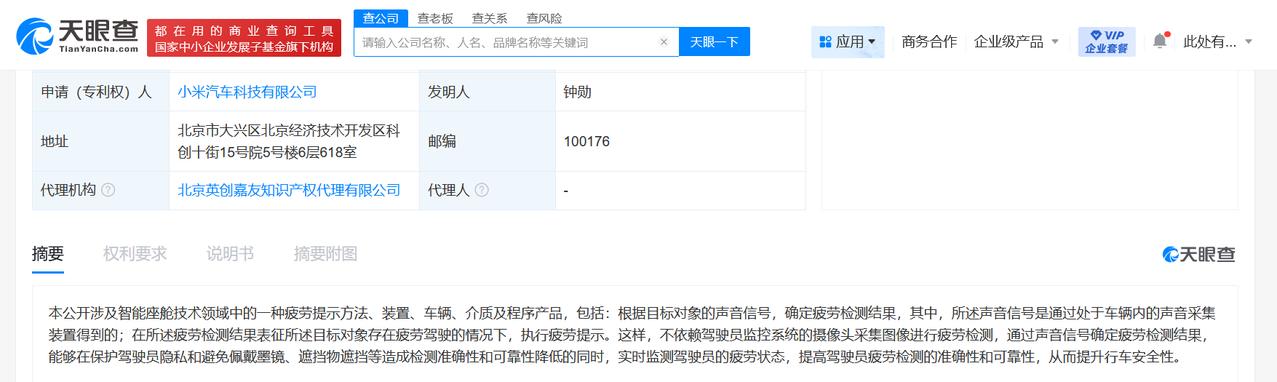Open 小米汽车科技有限公司 company link

[x=247, y=92]
